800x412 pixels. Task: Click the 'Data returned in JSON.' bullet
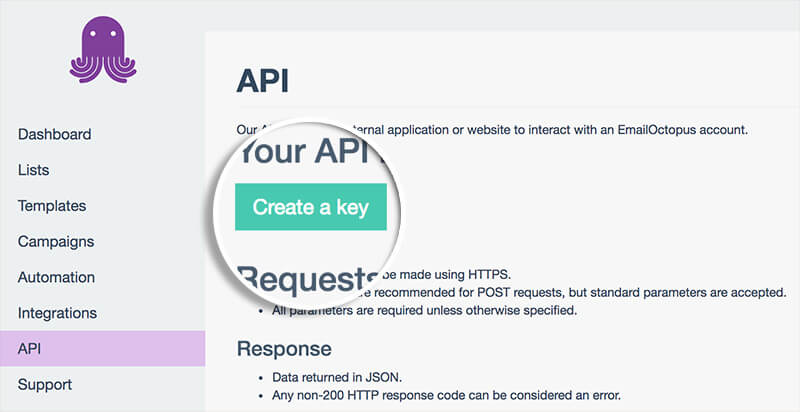tap(337, 377)
